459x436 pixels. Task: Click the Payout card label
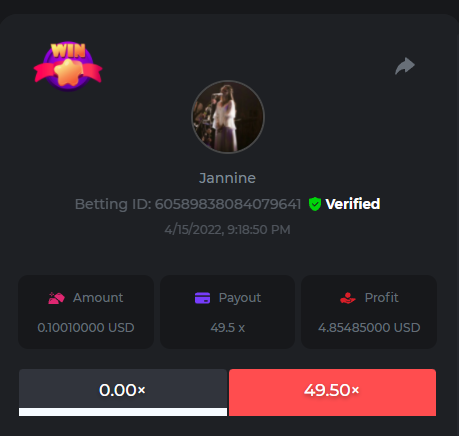240,298
